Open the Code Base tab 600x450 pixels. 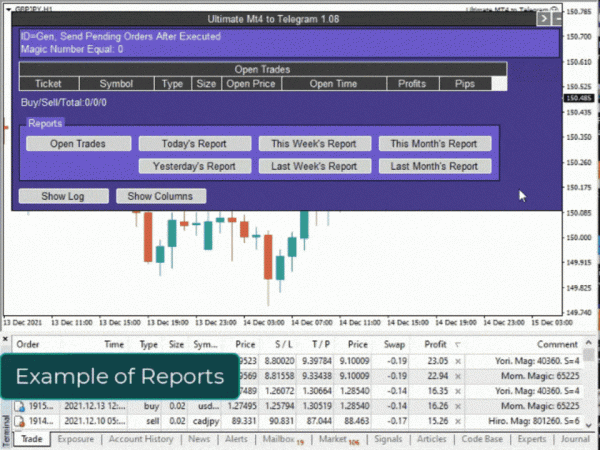tap(482, 439)
